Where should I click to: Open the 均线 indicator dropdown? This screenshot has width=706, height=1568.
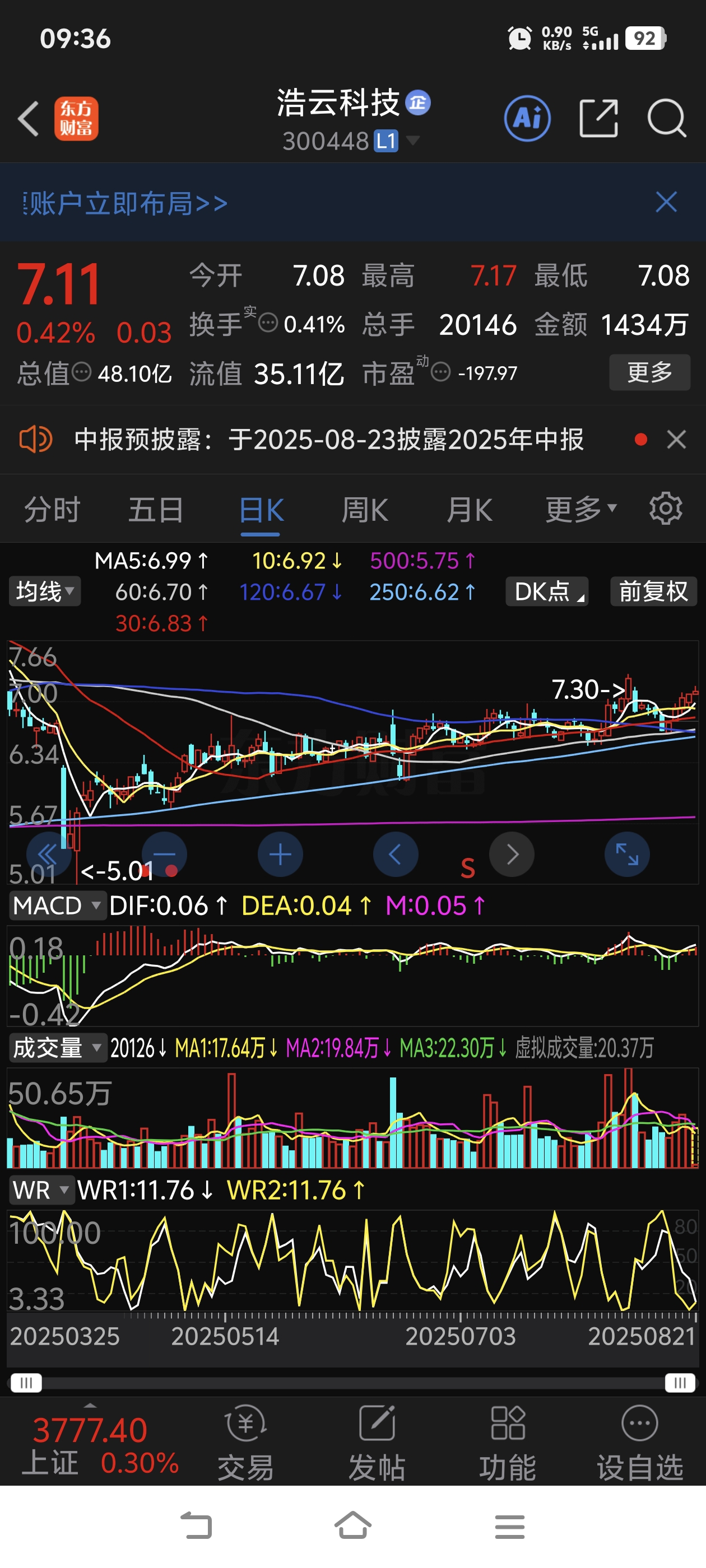(x=45, y=591)
